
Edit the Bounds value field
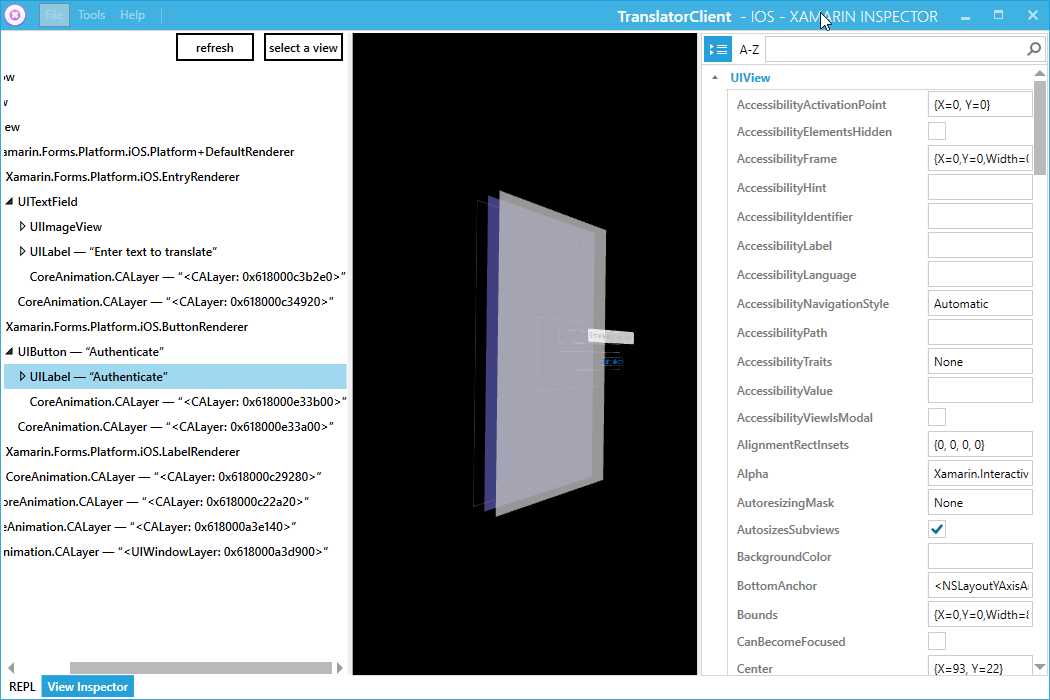(x=980, y=614)
